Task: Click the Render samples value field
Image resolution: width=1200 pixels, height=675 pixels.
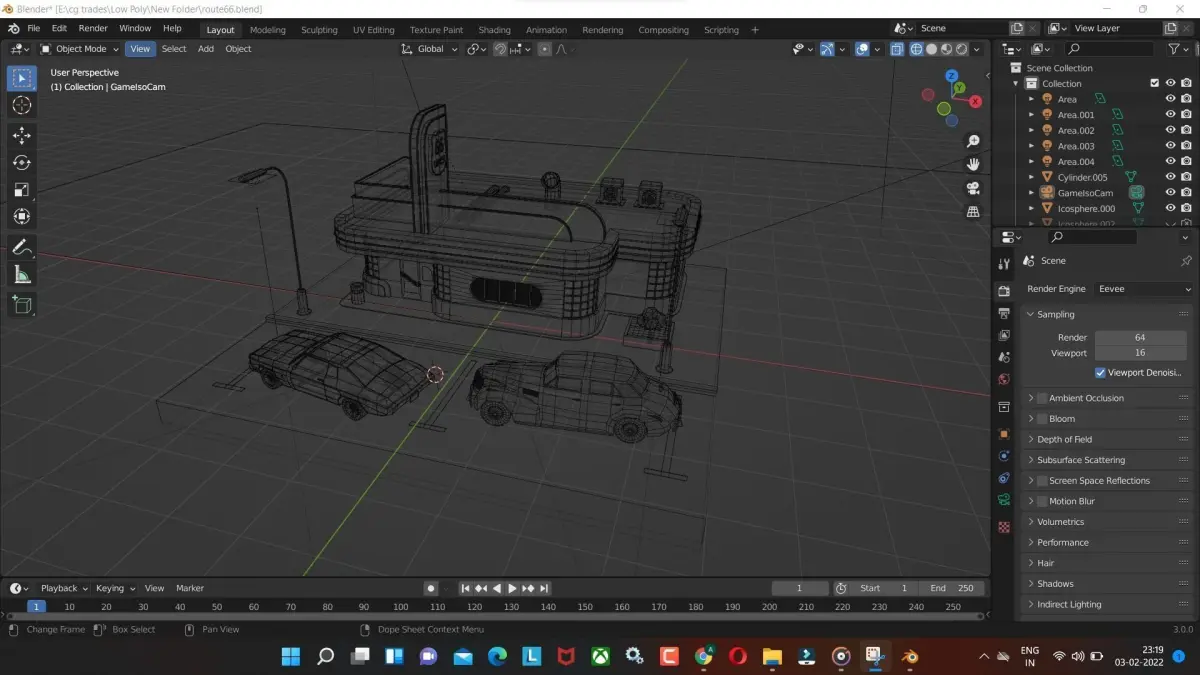Action: [1139, 338]
